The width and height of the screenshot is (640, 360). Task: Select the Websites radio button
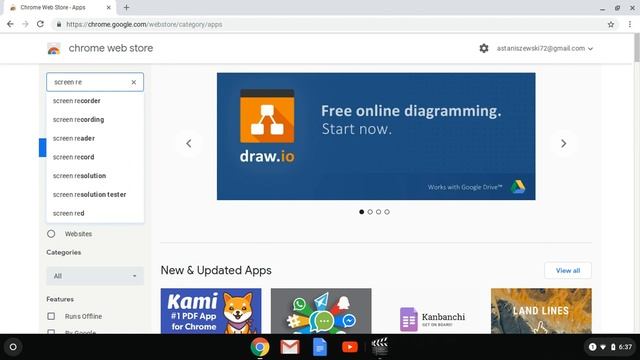click(51, 234)
